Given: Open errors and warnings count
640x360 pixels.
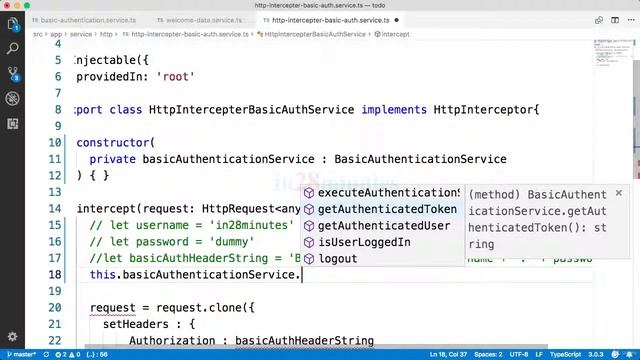Looking at the screenshot, I should [67, 355].
